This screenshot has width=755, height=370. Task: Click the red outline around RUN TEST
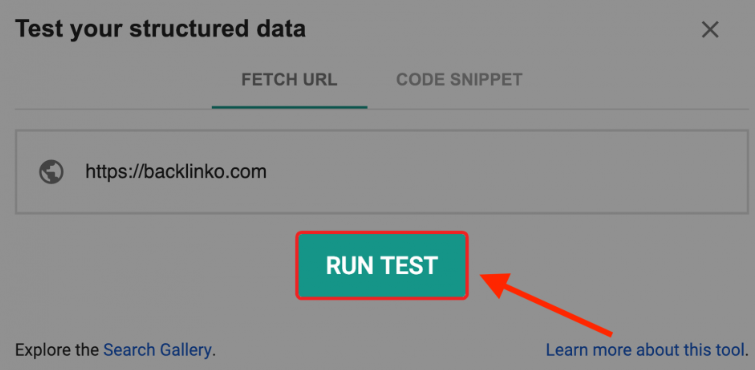(382, 233)
